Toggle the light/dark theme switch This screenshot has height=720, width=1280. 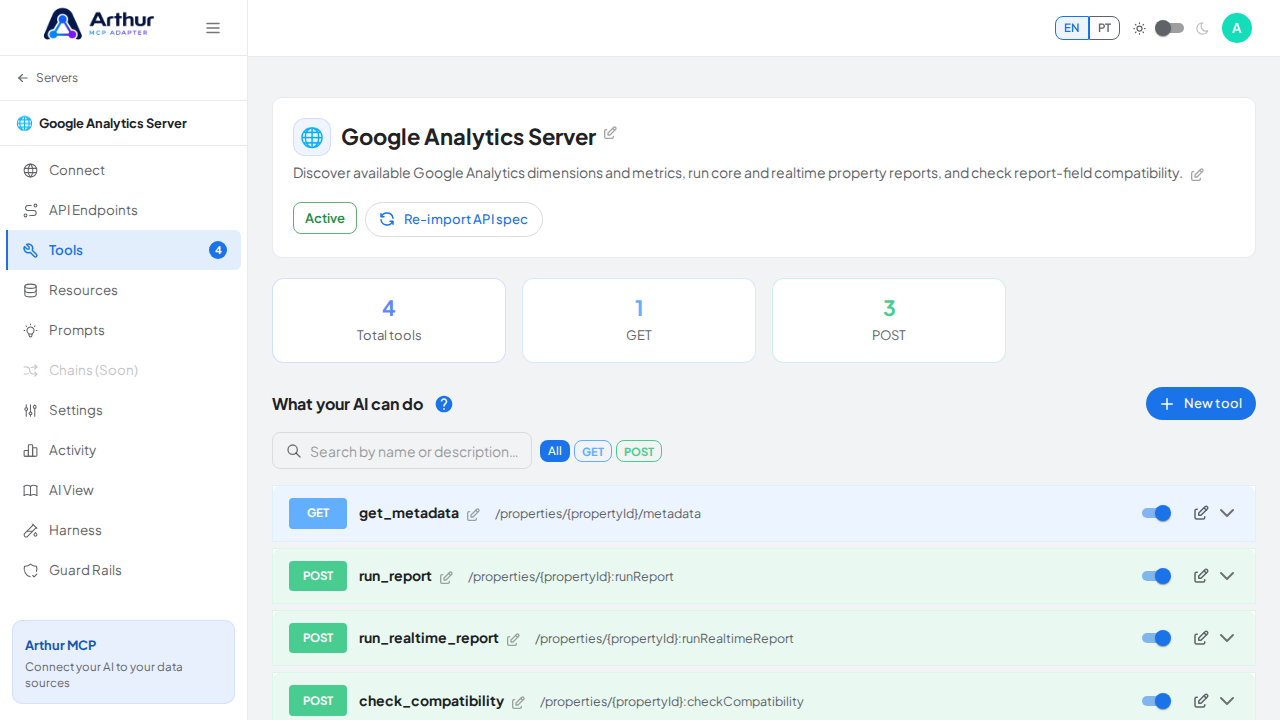pos(1169,28)
